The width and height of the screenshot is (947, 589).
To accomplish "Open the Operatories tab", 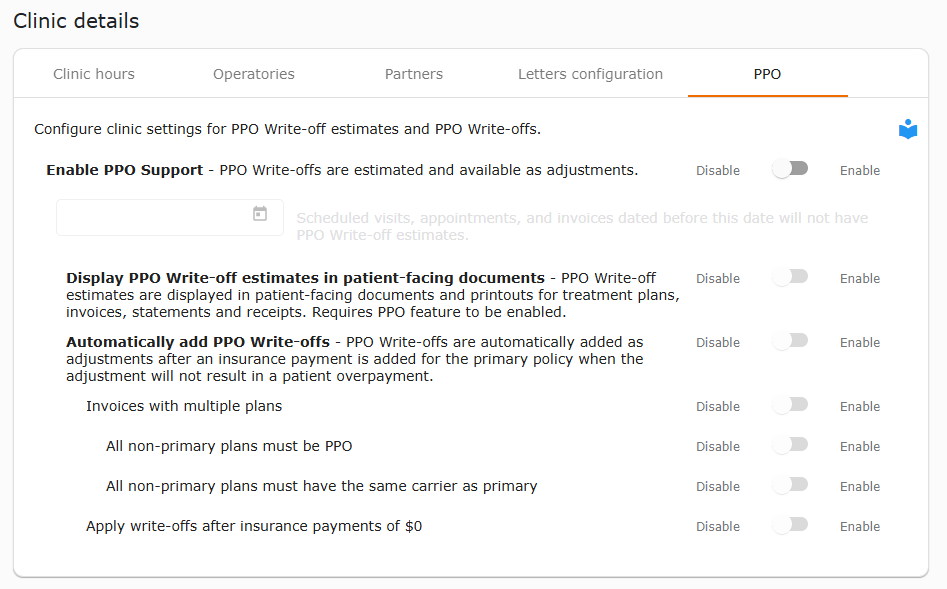I will coord(254,74).
